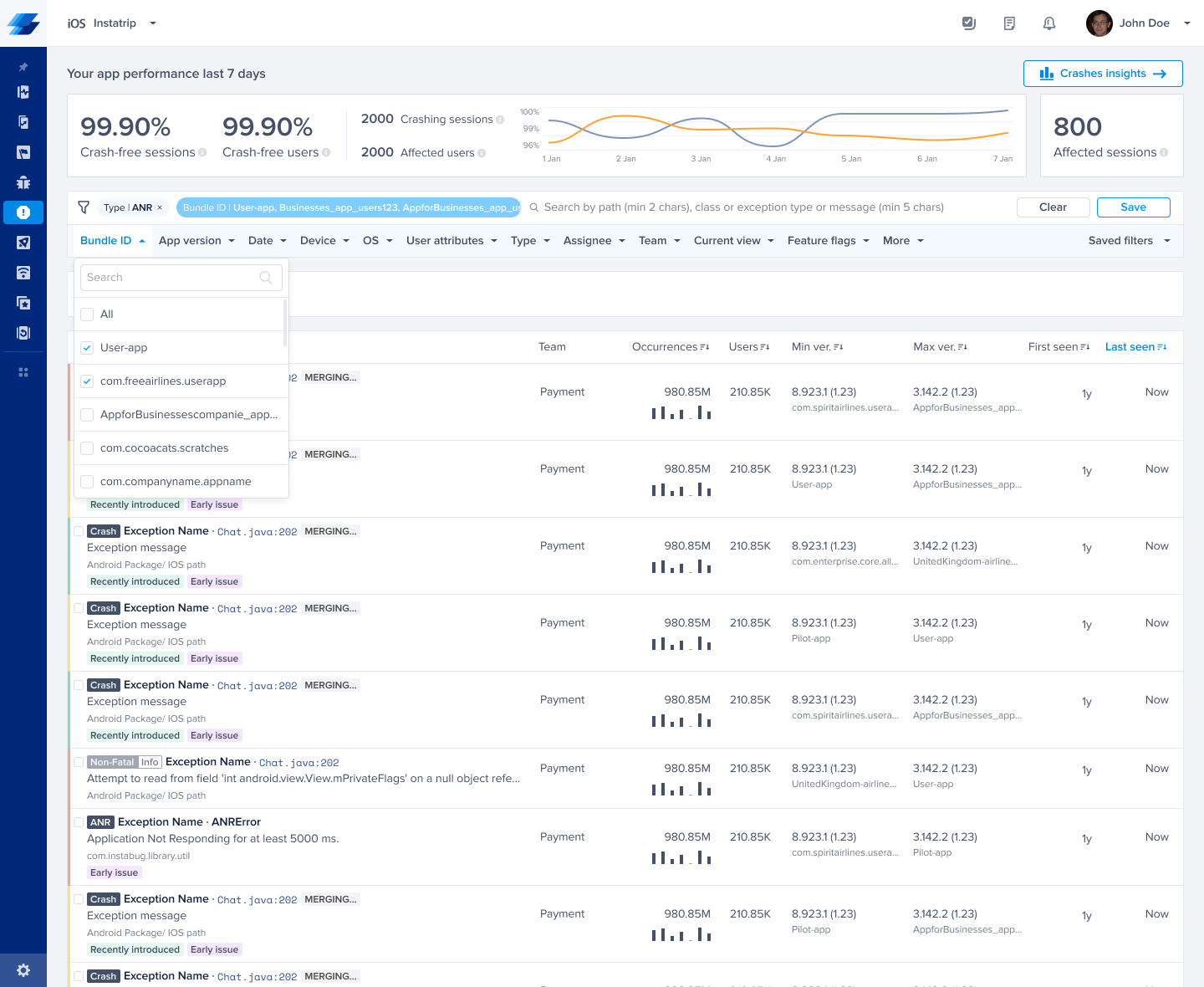1204x987 pixels.
Task: Open Device filter dropdown
Action: [325, 241]
